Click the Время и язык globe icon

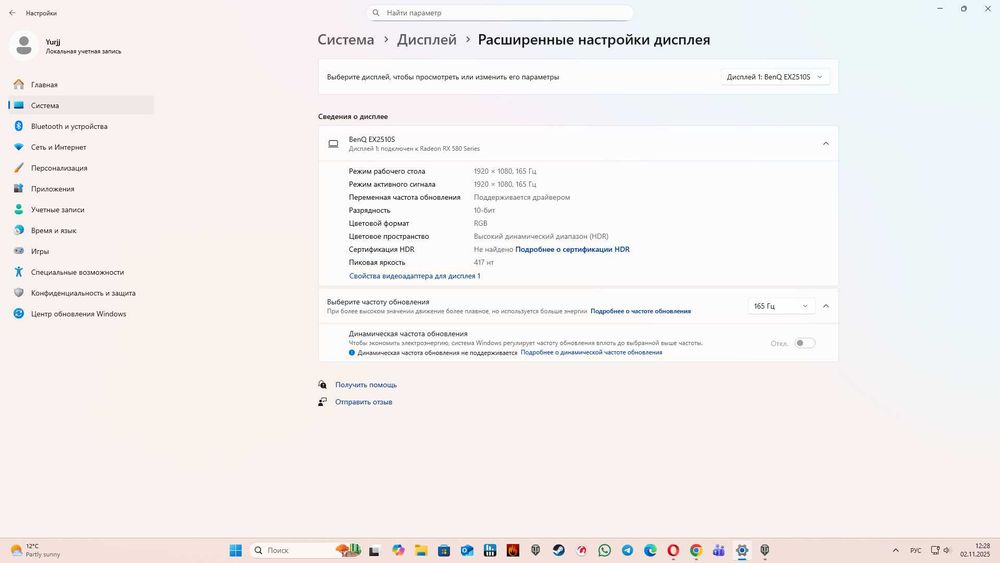(18, 230)
